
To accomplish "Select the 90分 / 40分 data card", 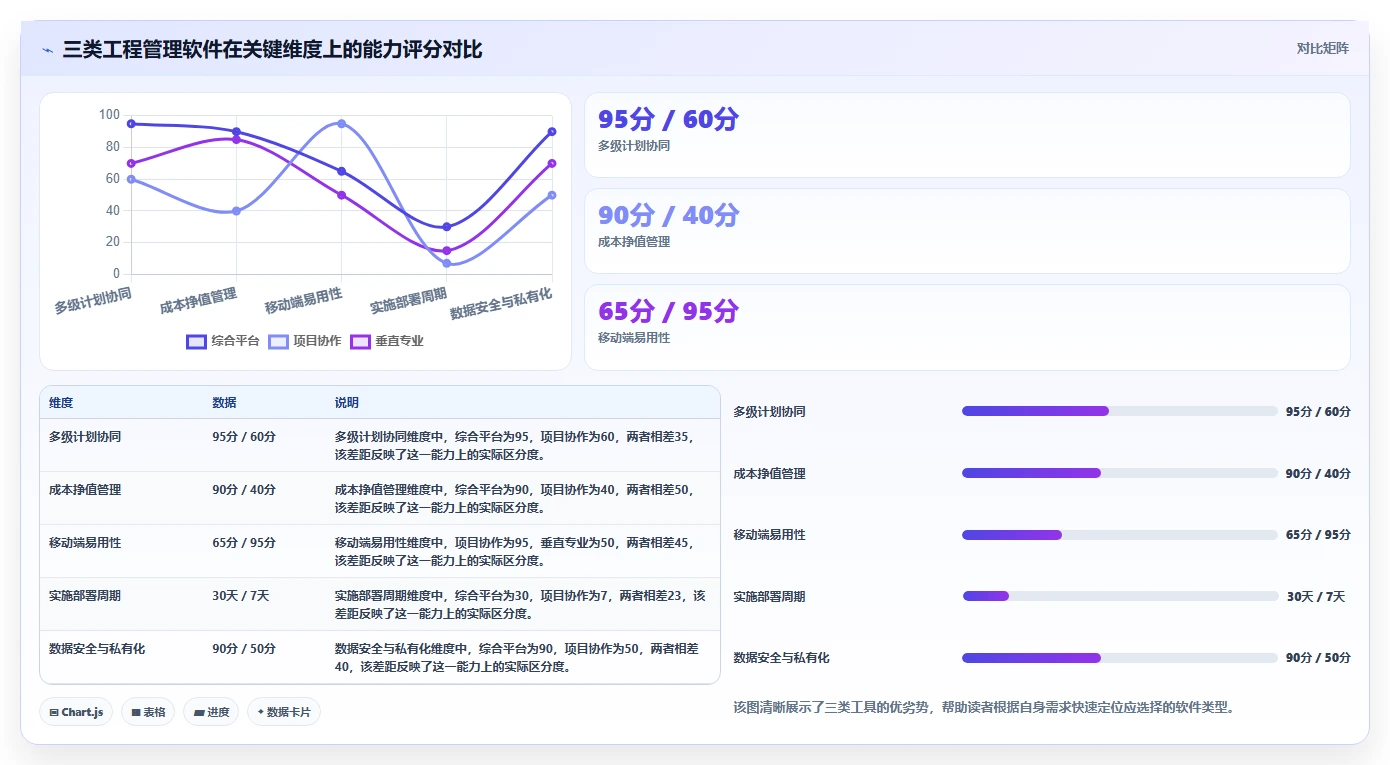I will (x=967, y=231).
